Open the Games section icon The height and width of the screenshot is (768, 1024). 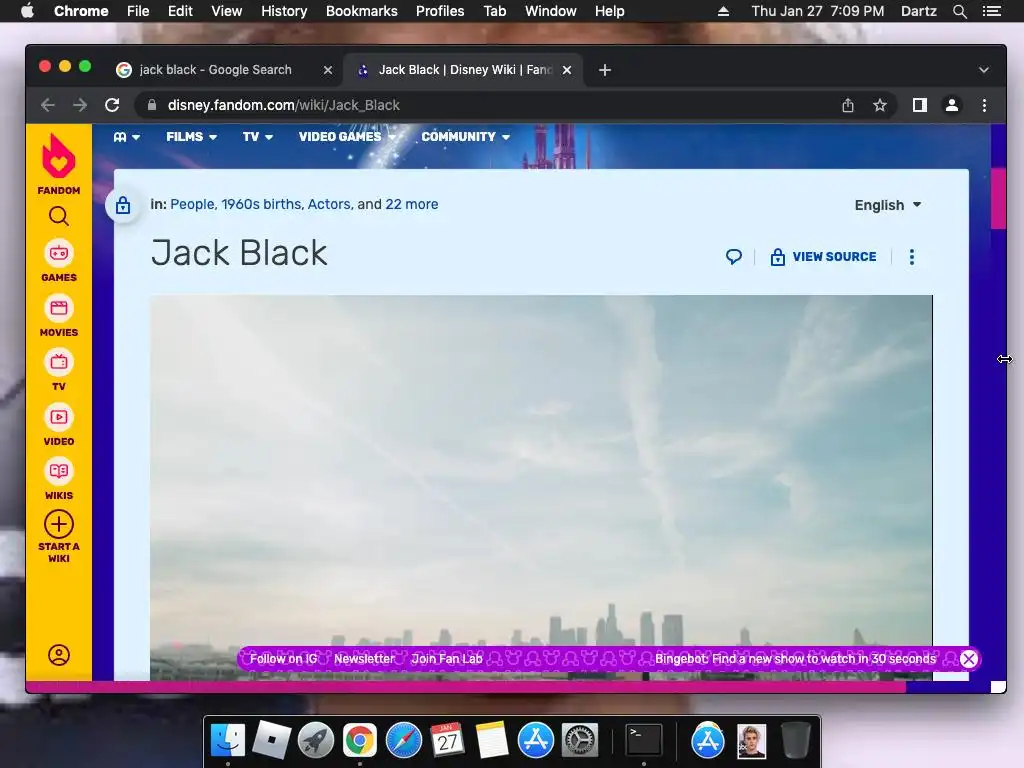click(59, 253)
